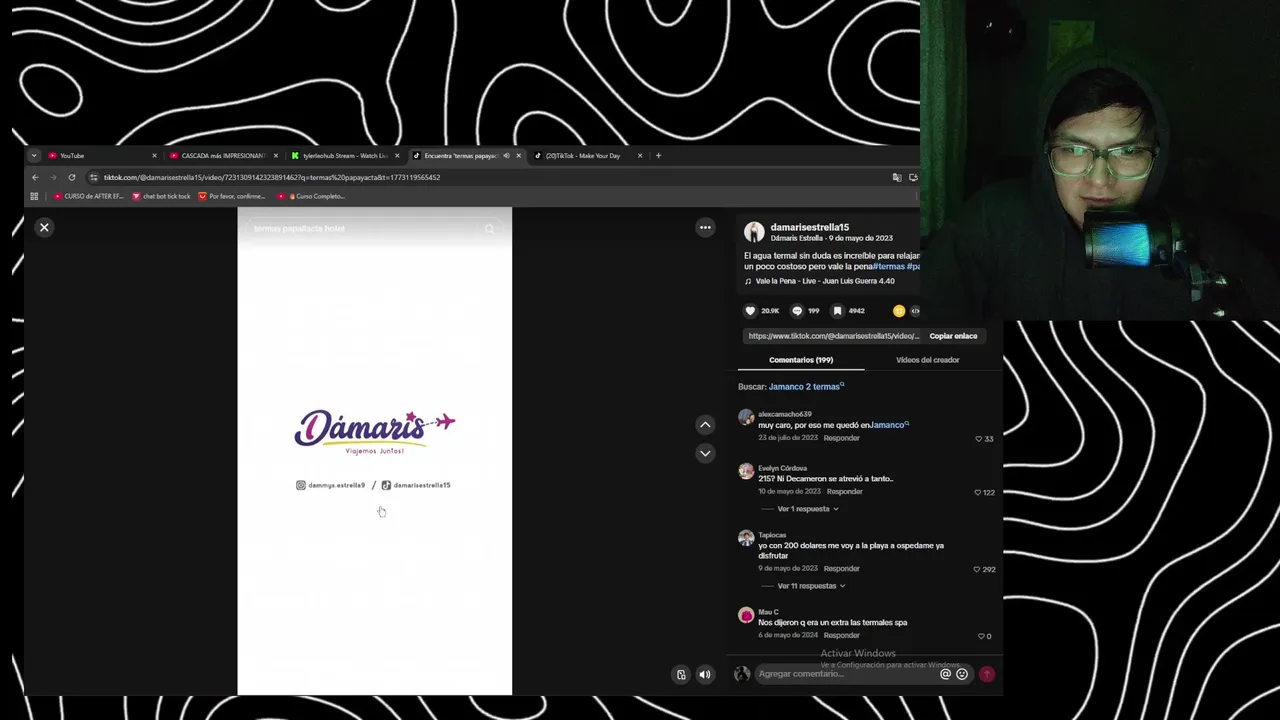Open Mau C's avatar
This screenshot has height=720, width=1280.
click(746, 615)
